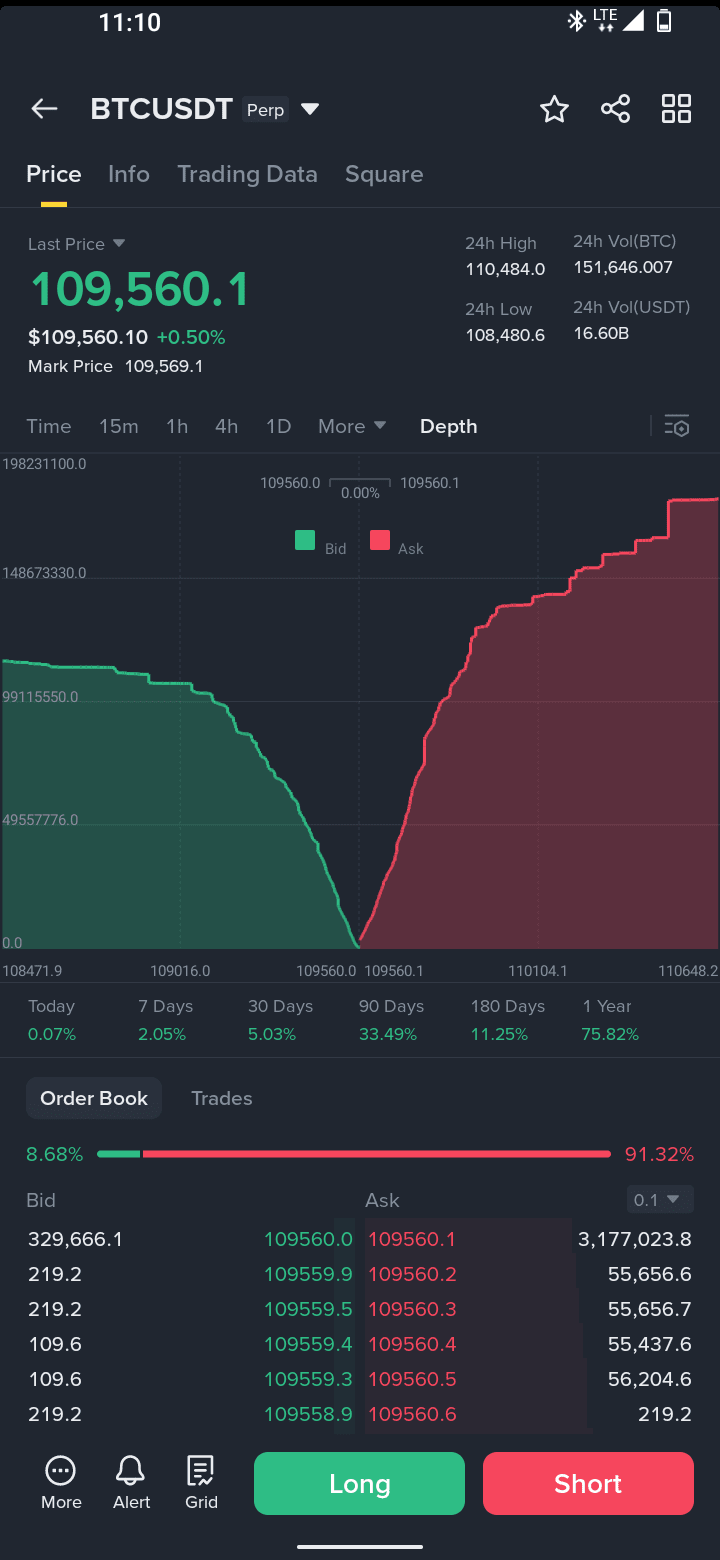Tap the 24h Low 108,480.6 value
The image size is (720, 1560).
[x=505, y=335]
